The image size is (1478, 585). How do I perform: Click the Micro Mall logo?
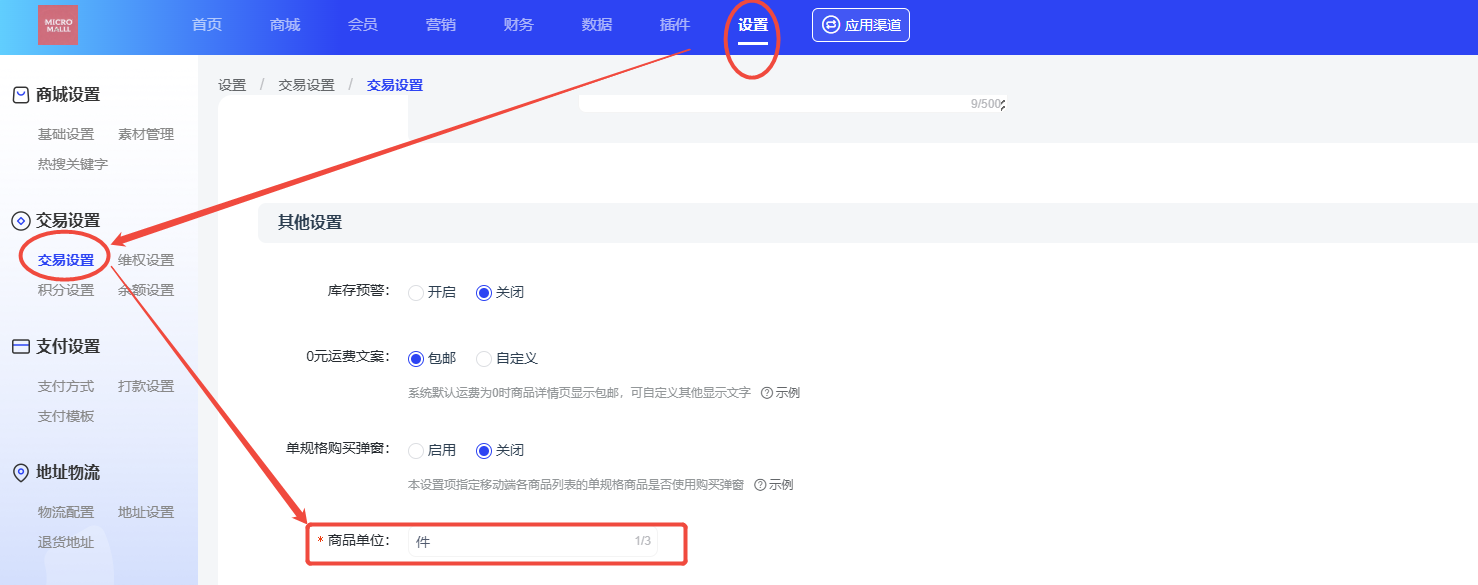click(x=57, y=25)
